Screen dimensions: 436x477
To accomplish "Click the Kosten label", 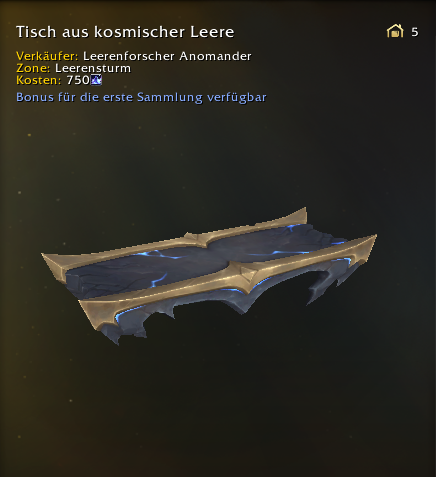I will click(39, 80).
